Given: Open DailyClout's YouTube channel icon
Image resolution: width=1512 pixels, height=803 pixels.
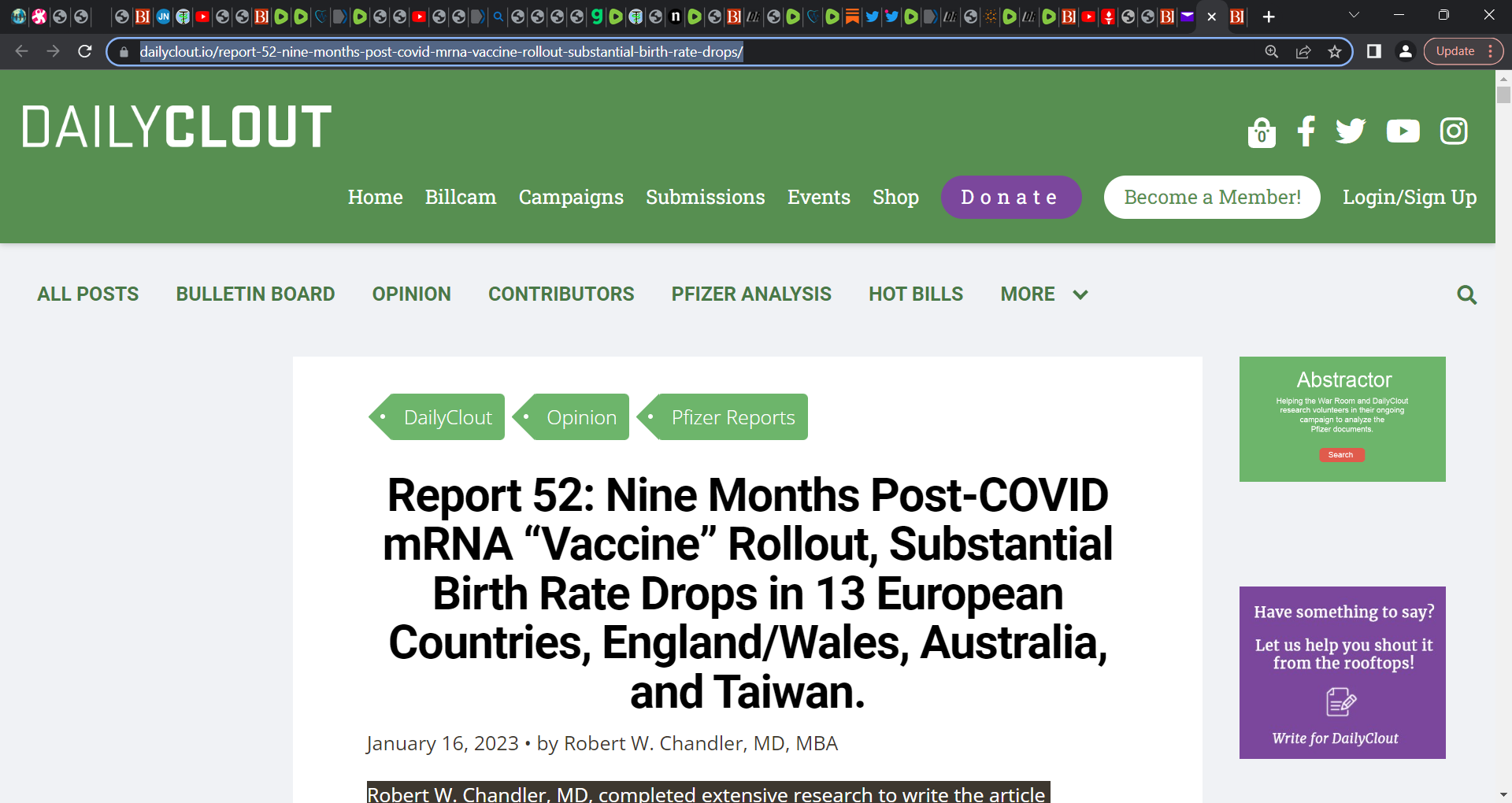Looking at the screenshot, I should click(1403, 131).
